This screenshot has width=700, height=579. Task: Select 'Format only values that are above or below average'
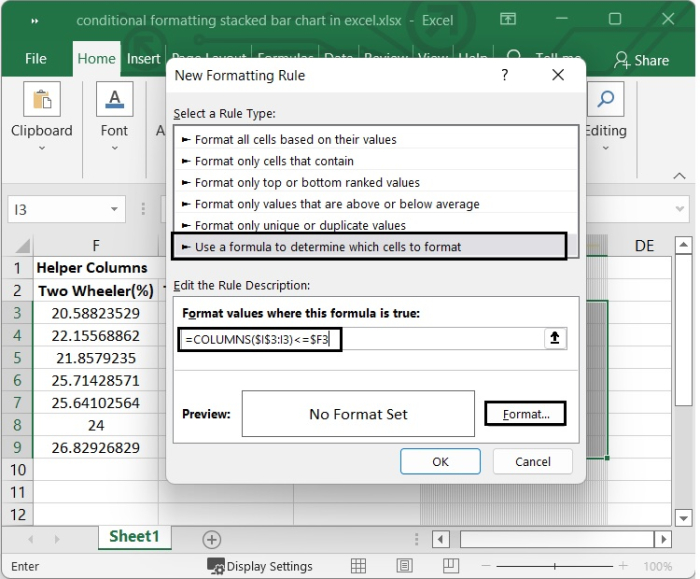[376, 204]
